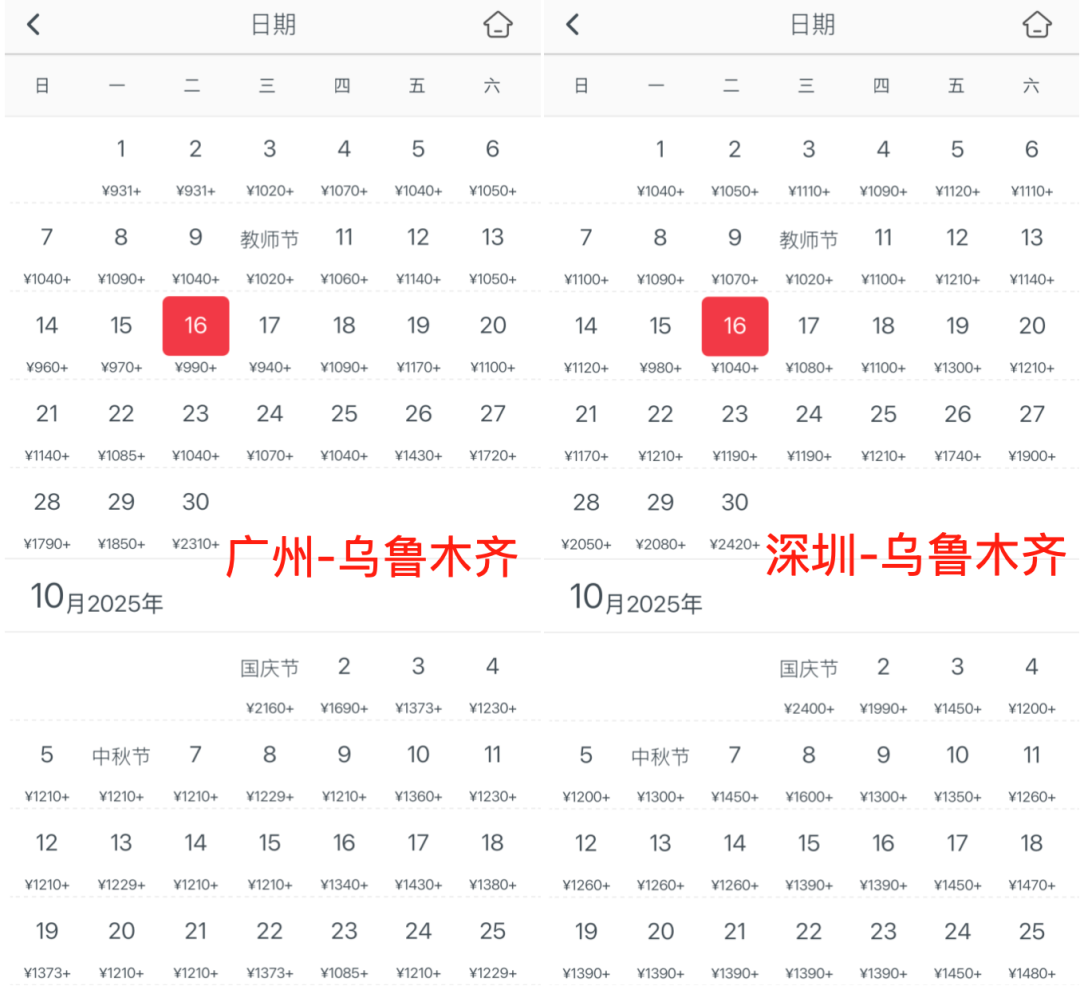Choose September 1 priced ¥931+ on the left

121,149
